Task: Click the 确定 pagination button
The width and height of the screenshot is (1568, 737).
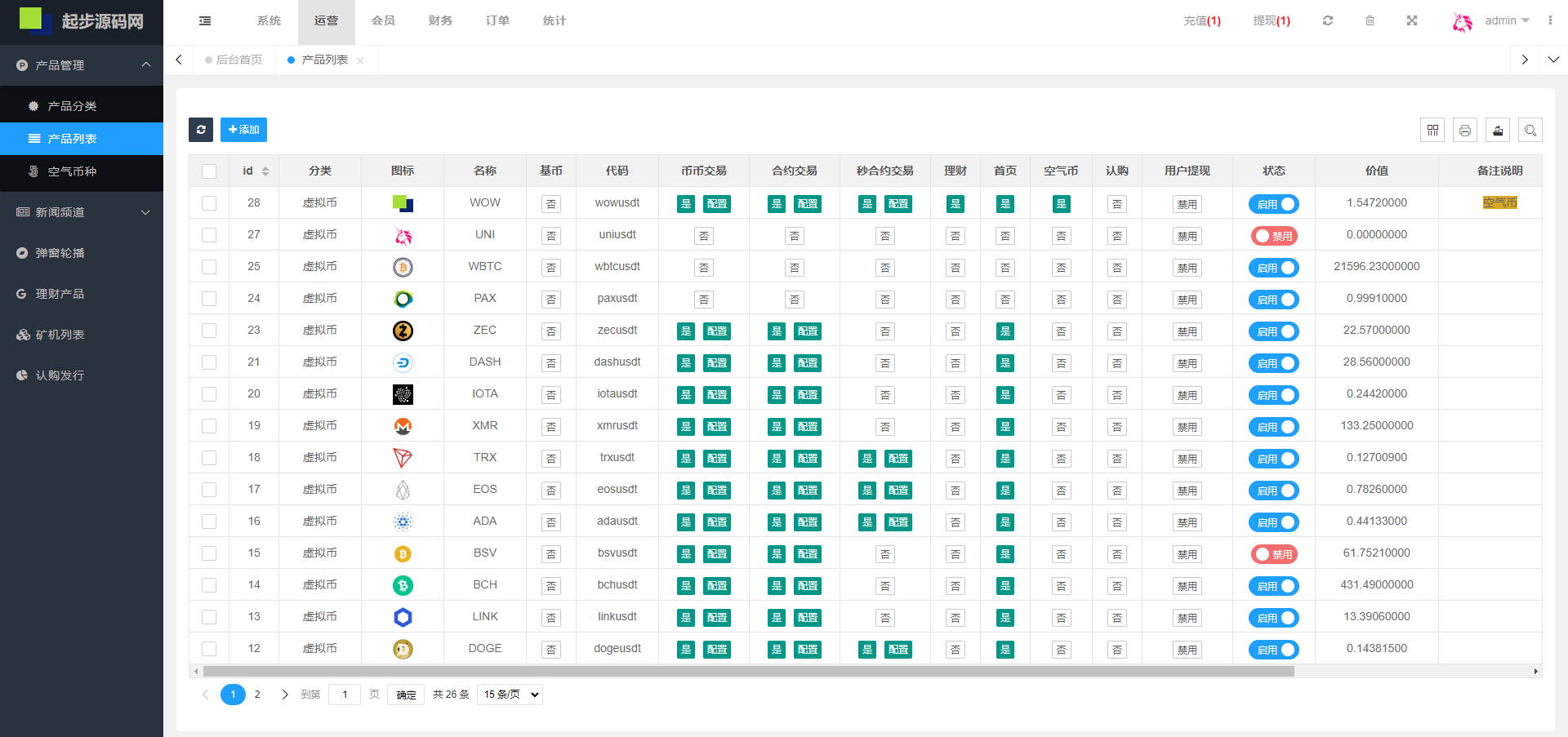Action: pos(406,695)
